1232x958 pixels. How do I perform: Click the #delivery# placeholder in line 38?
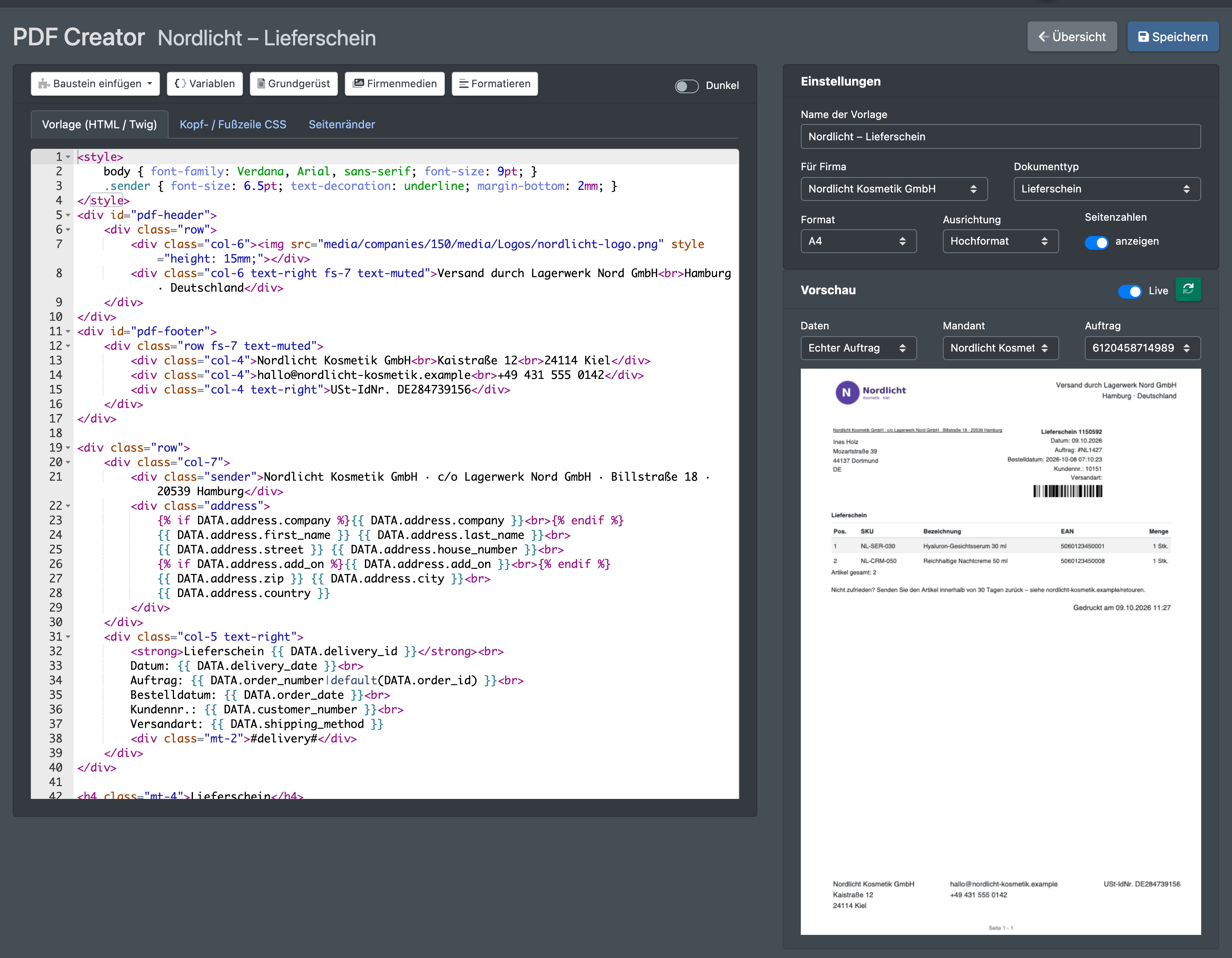coord(284,739)
